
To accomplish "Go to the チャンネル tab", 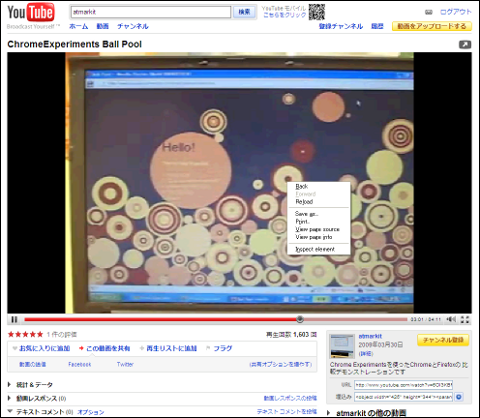I will (133, 26).
